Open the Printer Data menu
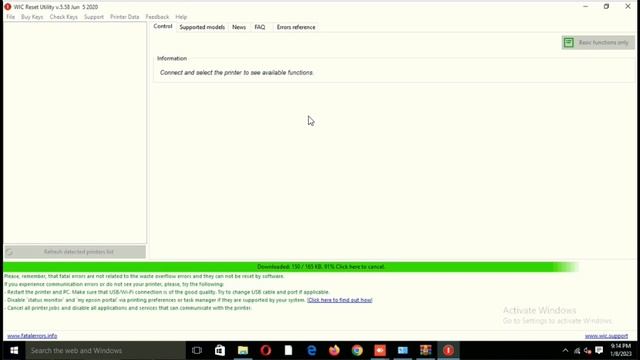 124,17
